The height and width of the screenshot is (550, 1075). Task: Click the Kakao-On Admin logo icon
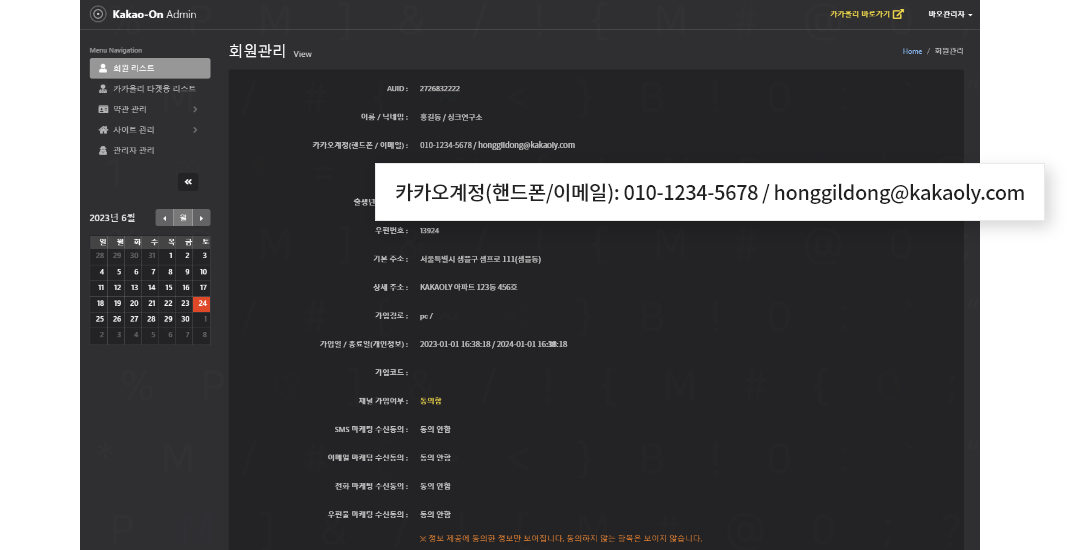pyautogui.click(x=98, y=14)
